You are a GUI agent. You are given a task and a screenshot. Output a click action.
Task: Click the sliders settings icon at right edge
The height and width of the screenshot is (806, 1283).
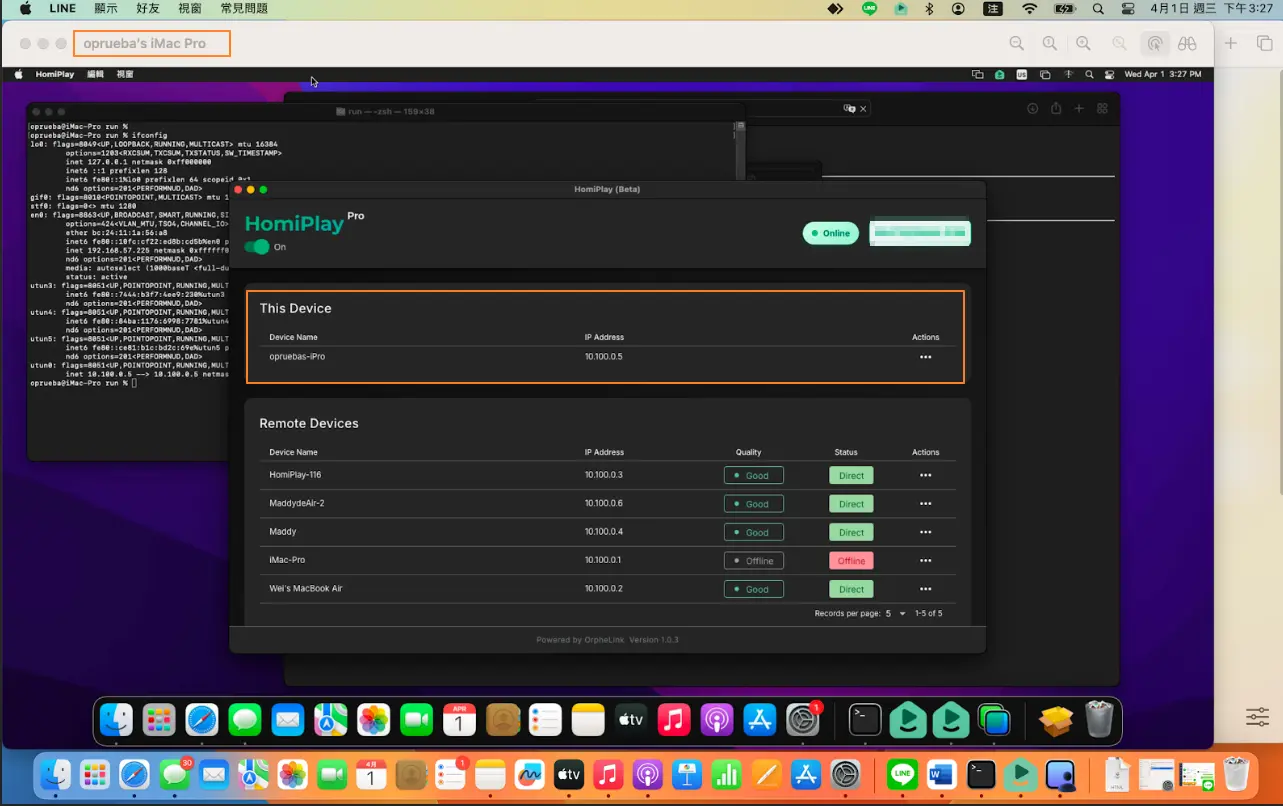point(1257,717)
